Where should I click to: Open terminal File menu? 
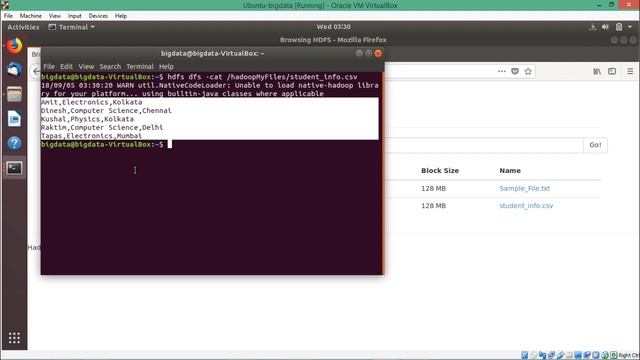(49, 66)
